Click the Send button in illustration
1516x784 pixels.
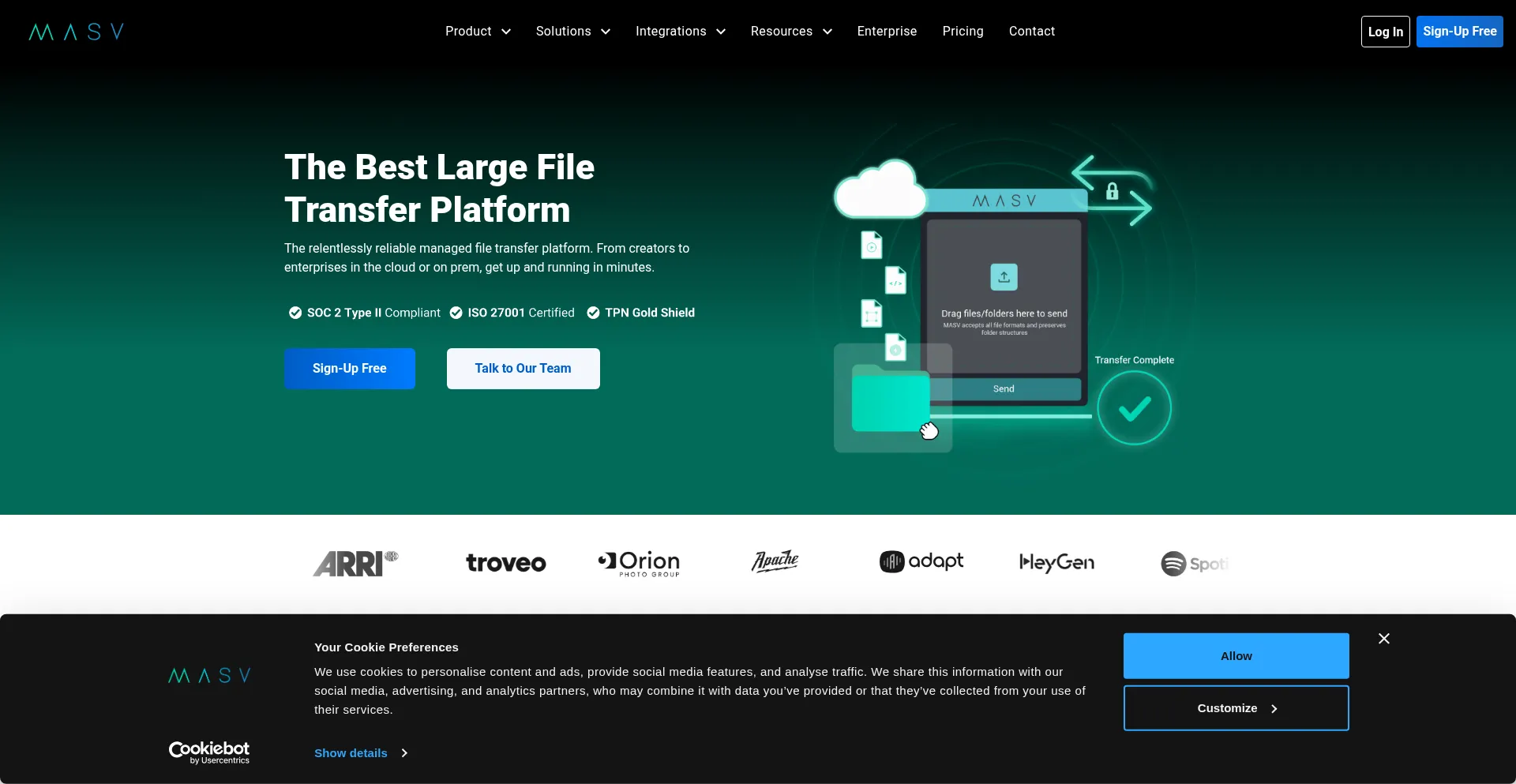tap(1004, 389)
